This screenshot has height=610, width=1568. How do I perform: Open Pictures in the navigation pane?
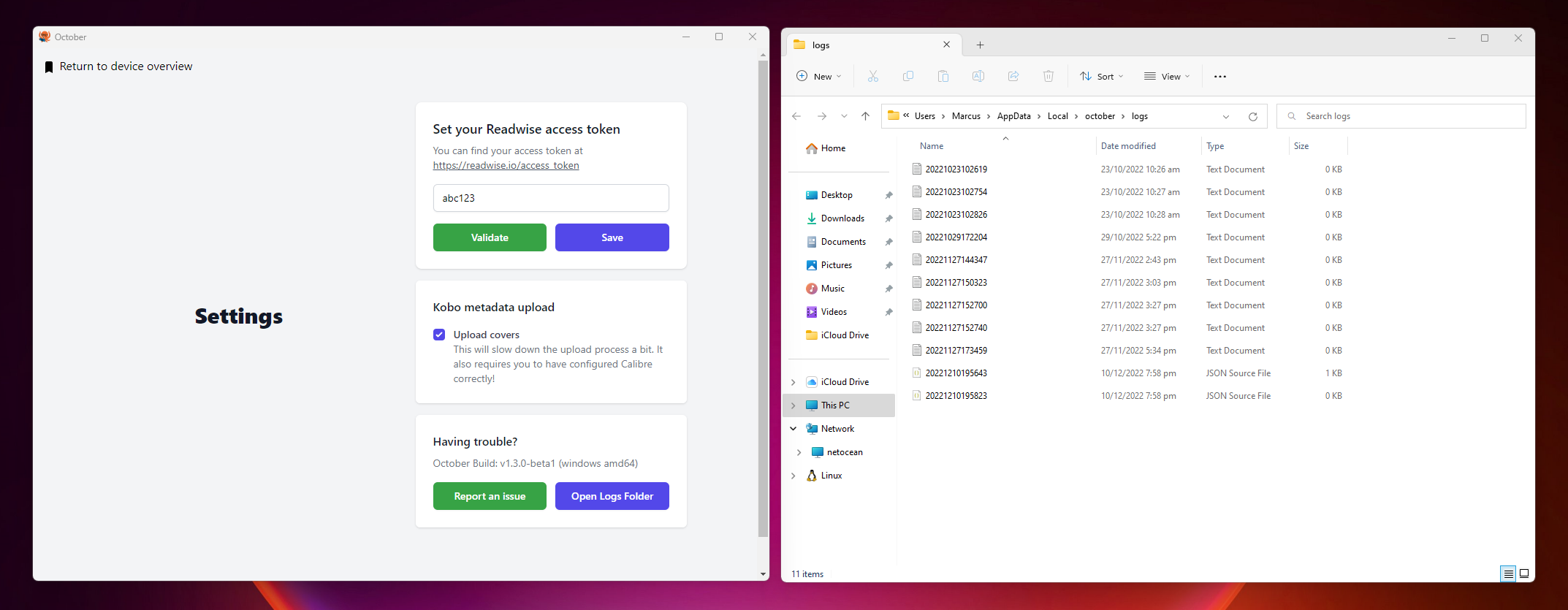pyautogui.click(x=836, y=265)
